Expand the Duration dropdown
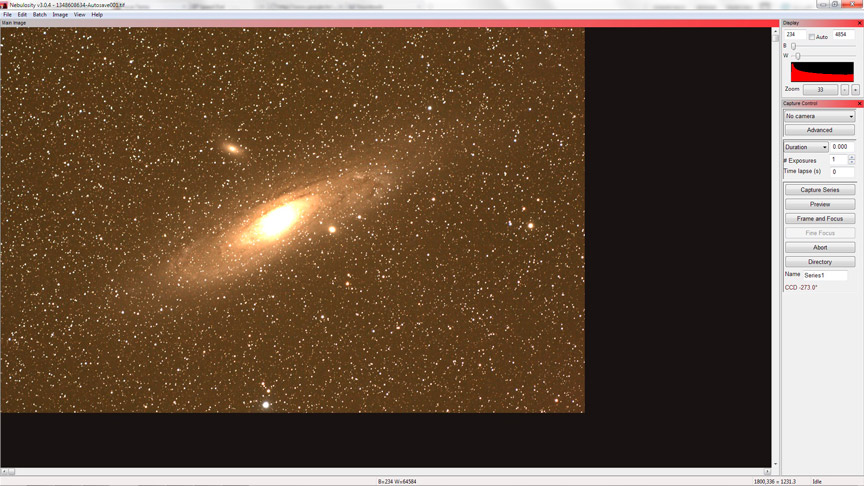 click(806, 147)
